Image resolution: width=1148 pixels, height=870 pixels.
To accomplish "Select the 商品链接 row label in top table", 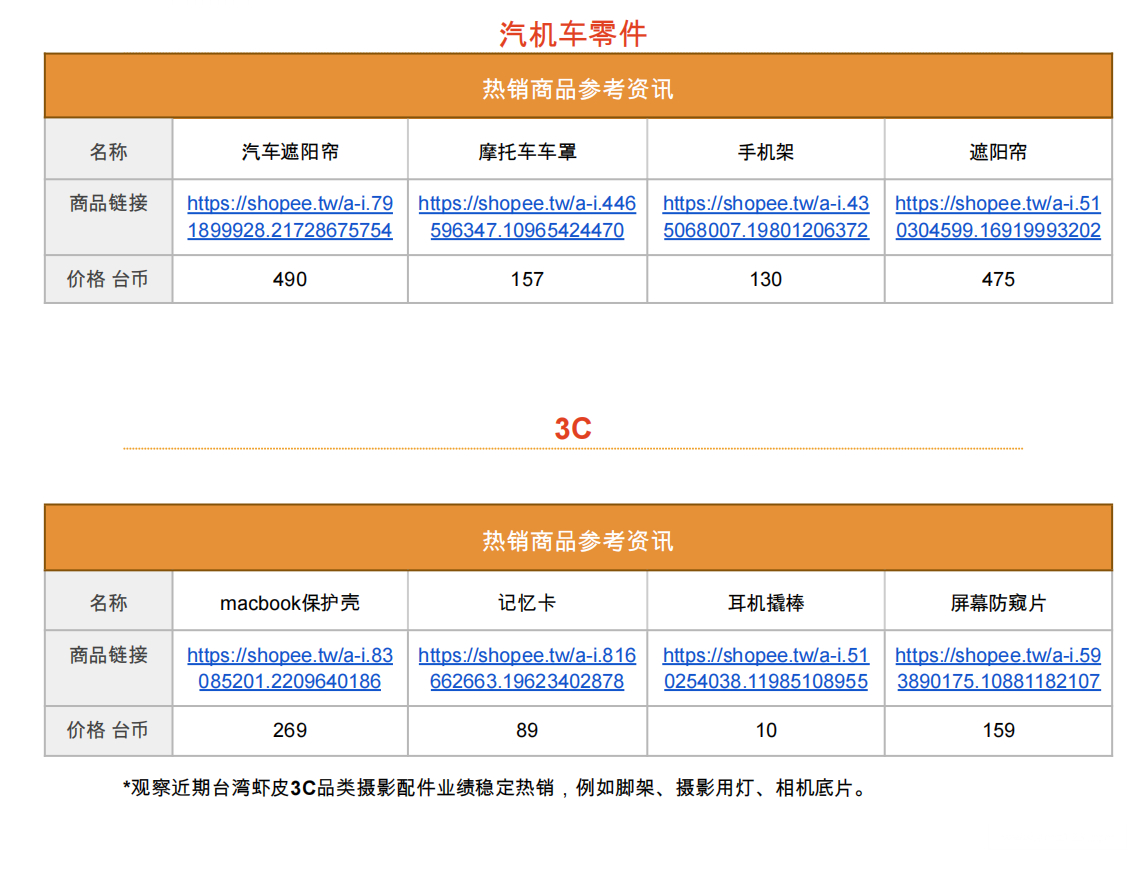I will pos(108,217).
